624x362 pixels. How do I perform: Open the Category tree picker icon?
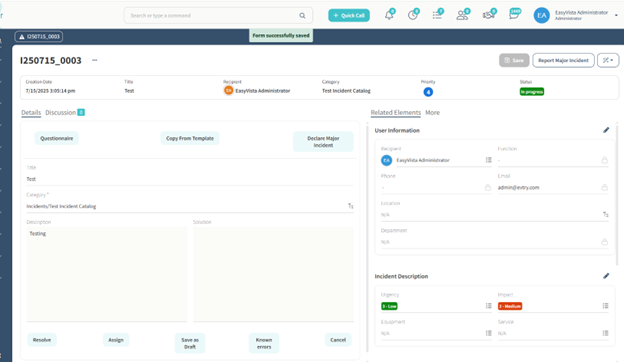351,206
